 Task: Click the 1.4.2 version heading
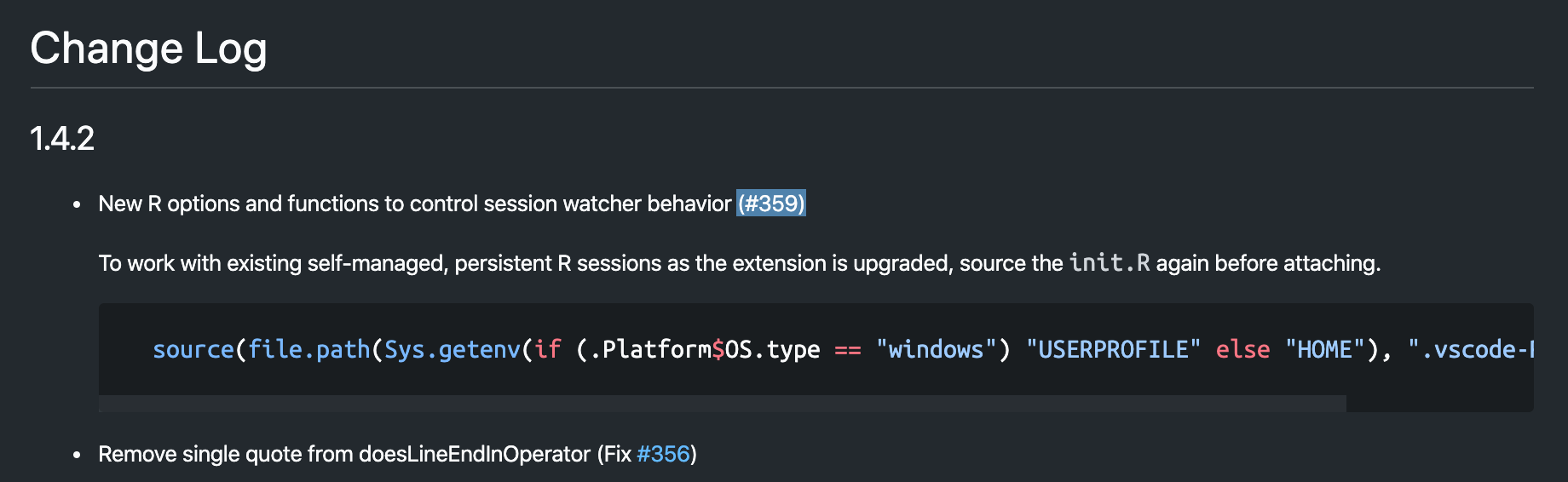[x=62, y=139]
